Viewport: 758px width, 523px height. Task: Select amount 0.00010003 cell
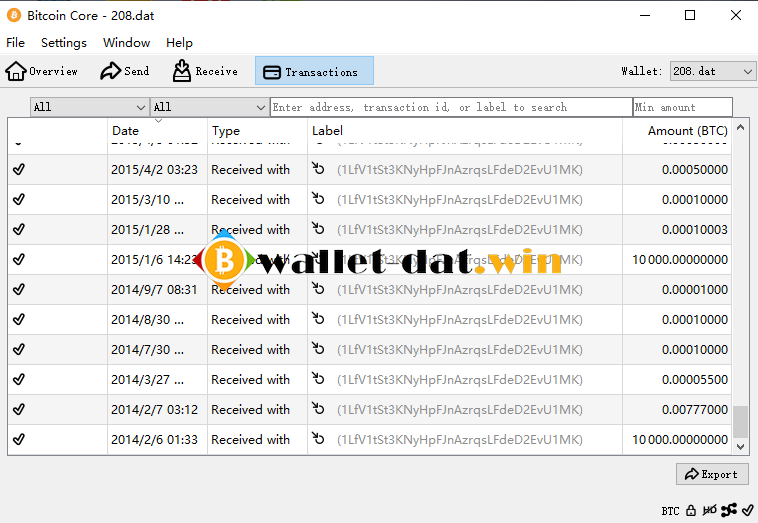click(677, 230)
